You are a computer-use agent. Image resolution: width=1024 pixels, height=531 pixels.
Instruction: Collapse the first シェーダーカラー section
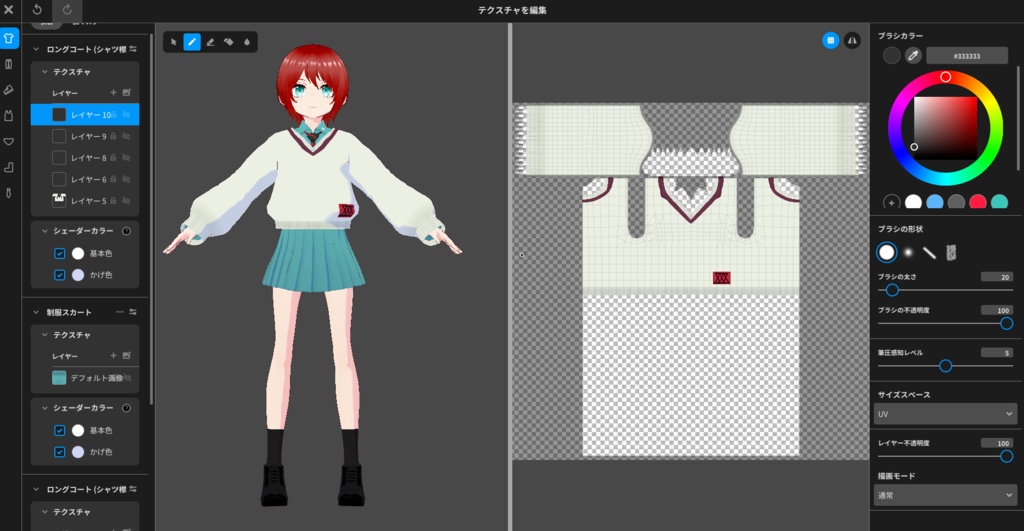pyautogui.click(x=44, y=231)
